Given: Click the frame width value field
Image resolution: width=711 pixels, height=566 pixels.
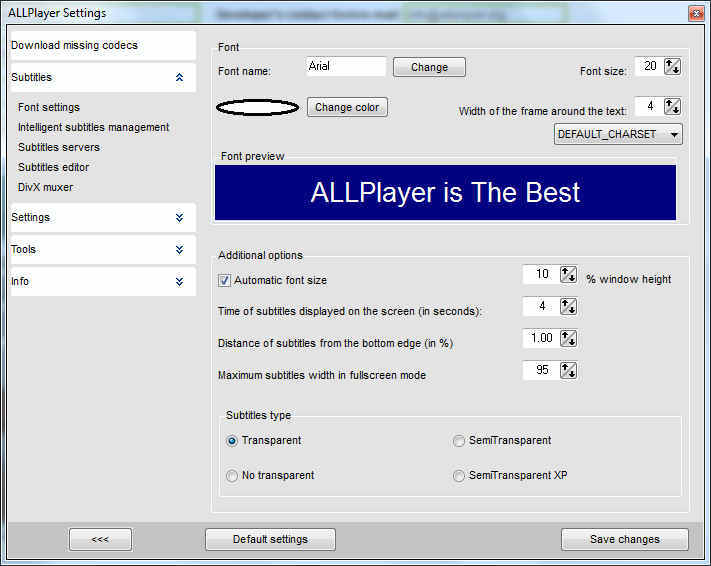Looking at the screenshot, I should pyautogui.click(x=649, y=107).
